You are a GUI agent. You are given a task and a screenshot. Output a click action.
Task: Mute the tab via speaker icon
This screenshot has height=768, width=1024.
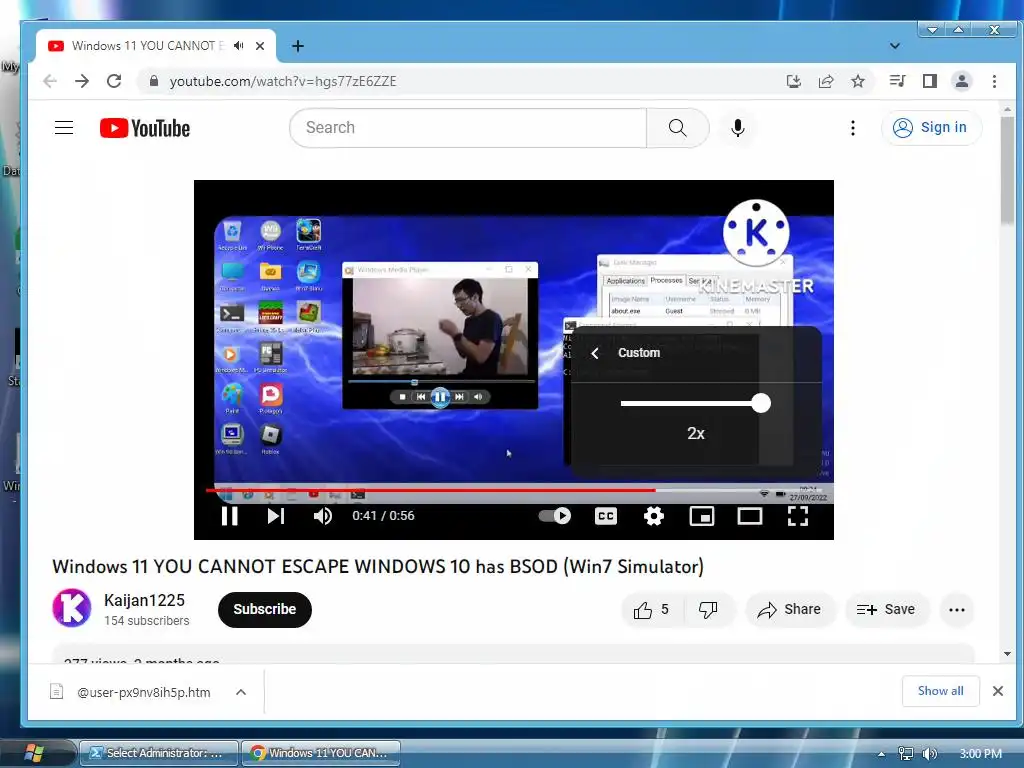(x=239, y=46)
